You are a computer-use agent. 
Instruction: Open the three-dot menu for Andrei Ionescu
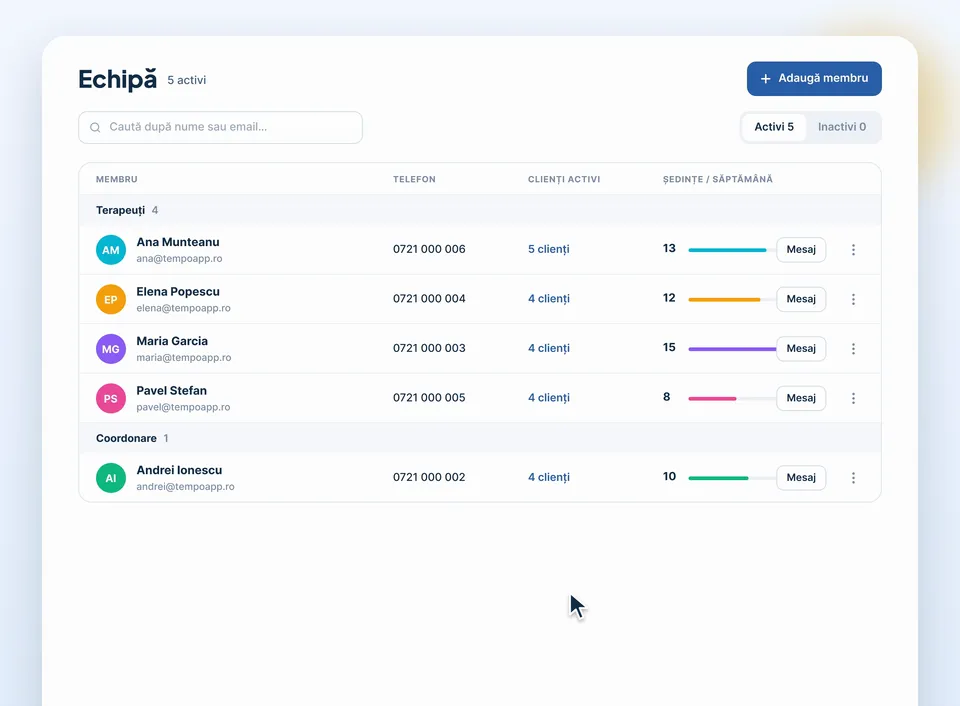coord(853,478)
